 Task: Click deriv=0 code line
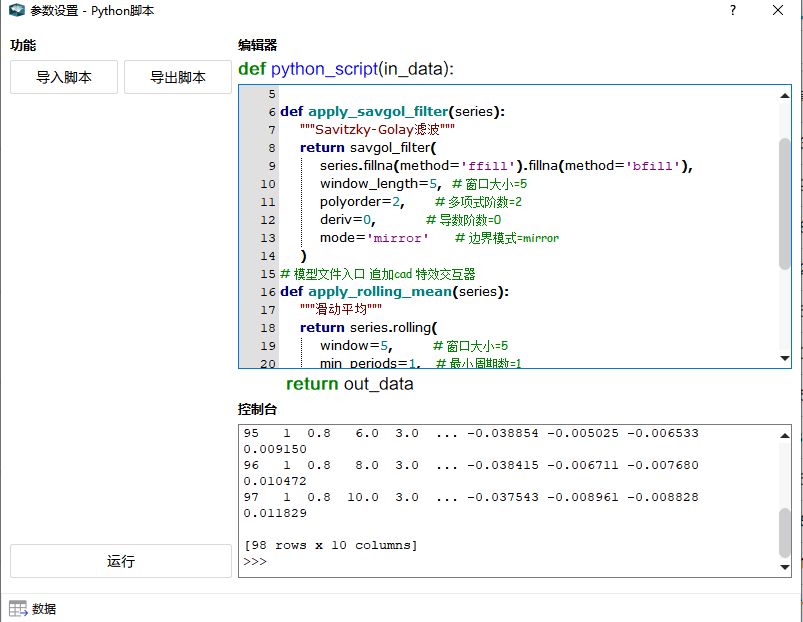tap(410, 220)
